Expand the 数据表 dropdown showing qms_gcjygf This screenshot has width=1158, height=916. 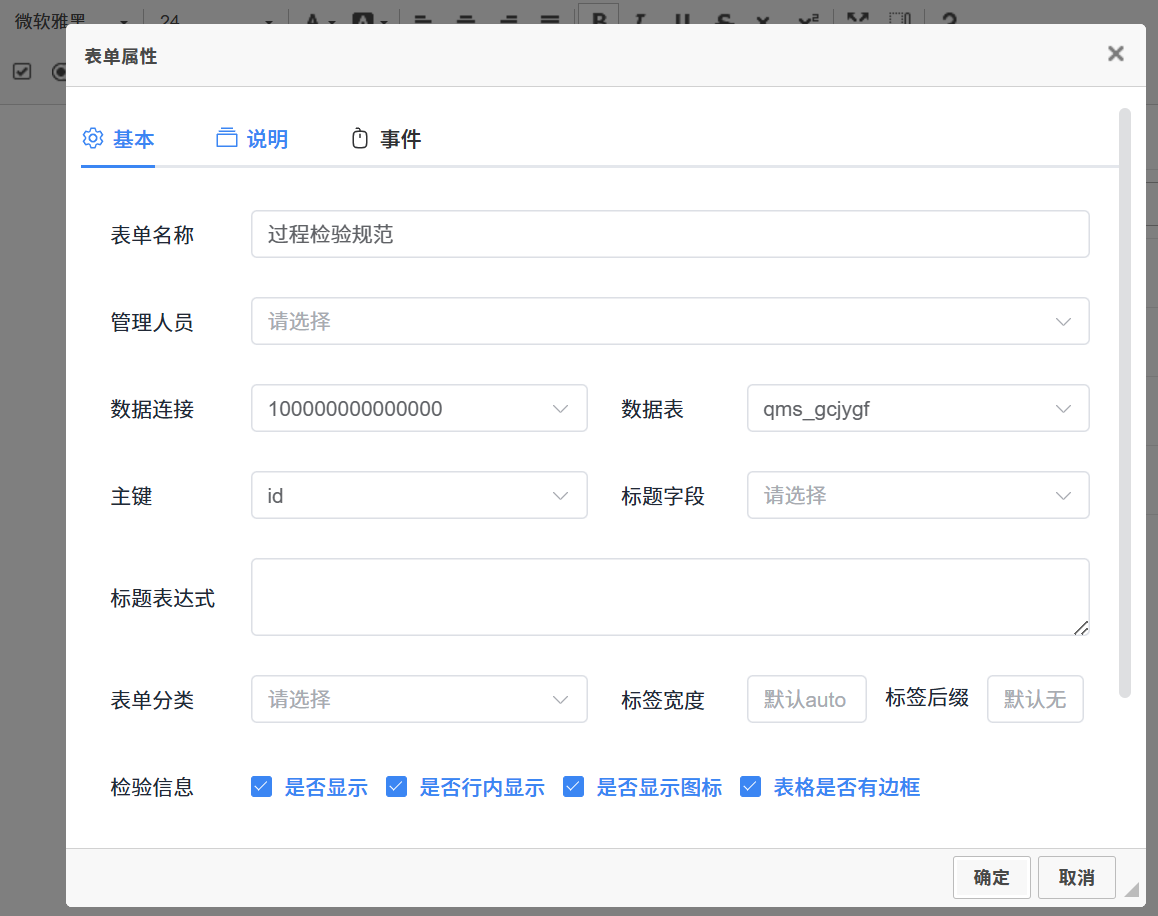click(x=917, y=409)
